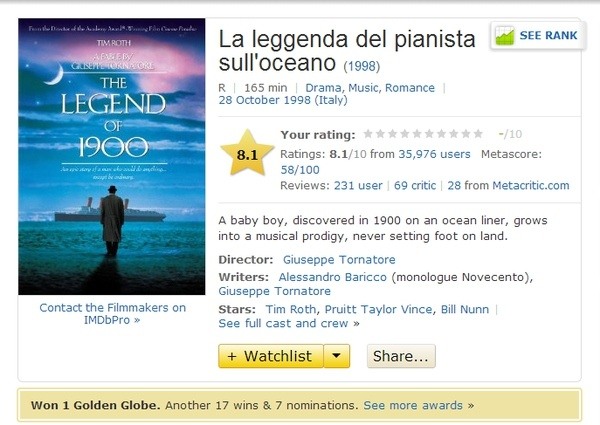Open Contact the Filmmakers on IMDbPro link
600x425 pixels.
click(112, 314)
